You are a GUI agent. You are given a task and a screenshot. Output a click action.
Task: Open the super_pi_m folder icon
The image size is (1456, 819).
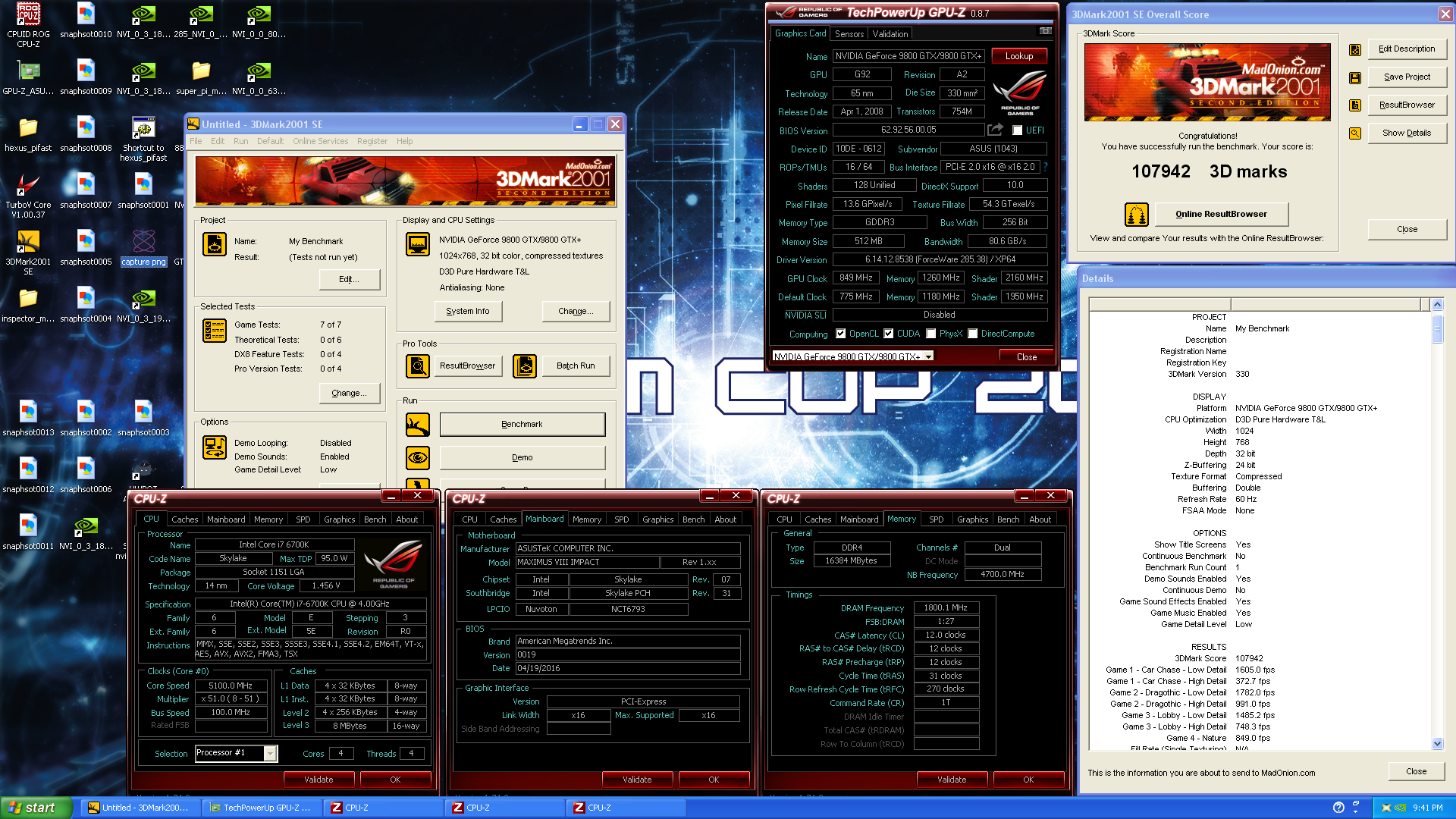pyautogui.click(x=201, y=77)
